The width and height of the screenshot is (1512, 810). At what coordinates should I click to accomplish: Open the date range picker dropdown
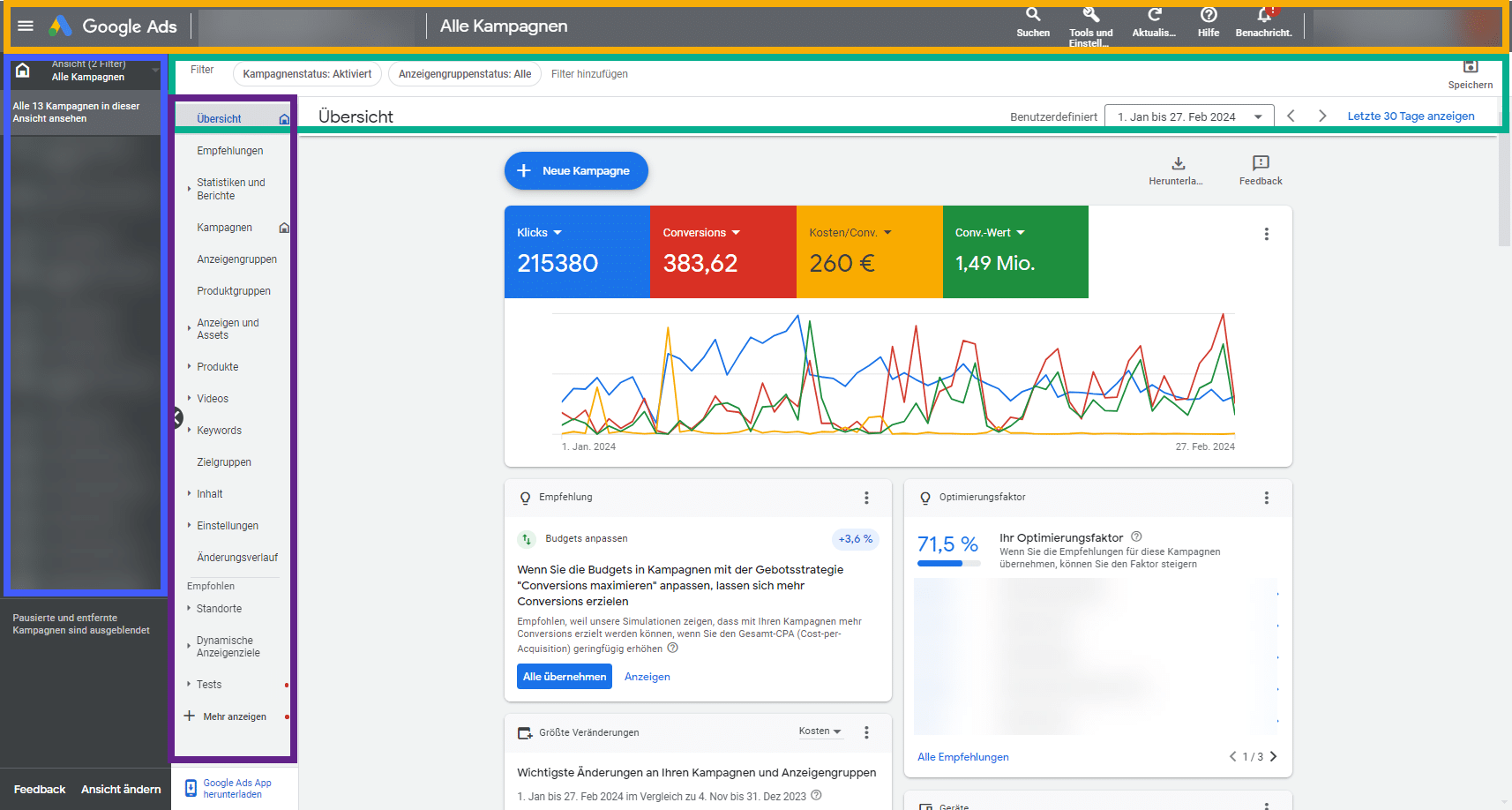click(x=1189, y=116)
